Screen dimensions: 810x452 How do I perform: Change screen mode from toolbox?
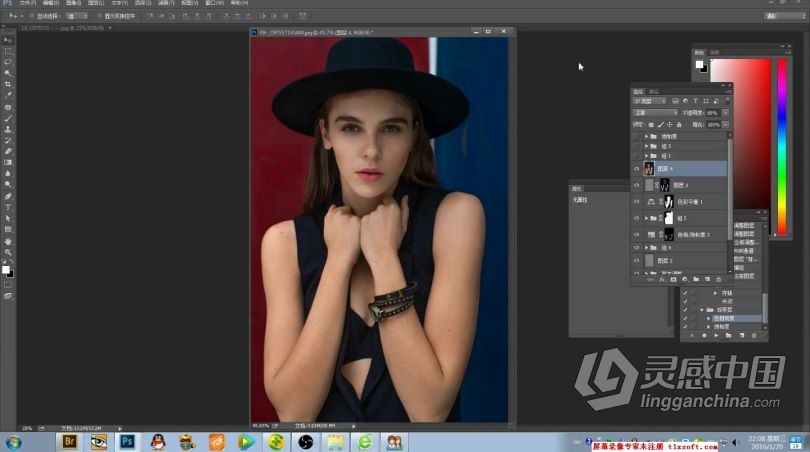(8, 296)
